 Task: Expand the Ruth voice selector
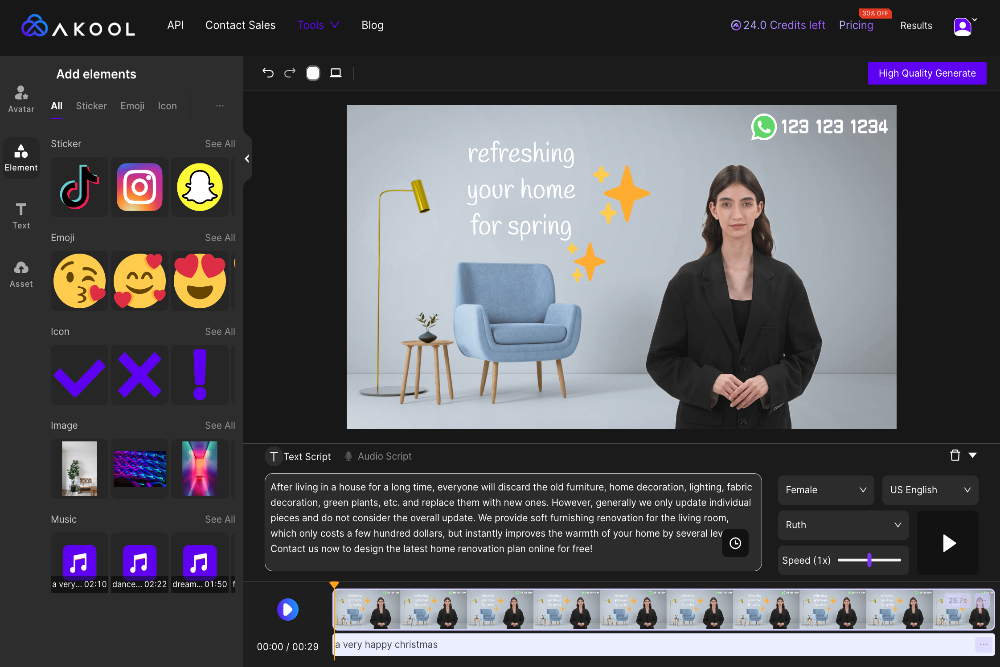(842, 524)
